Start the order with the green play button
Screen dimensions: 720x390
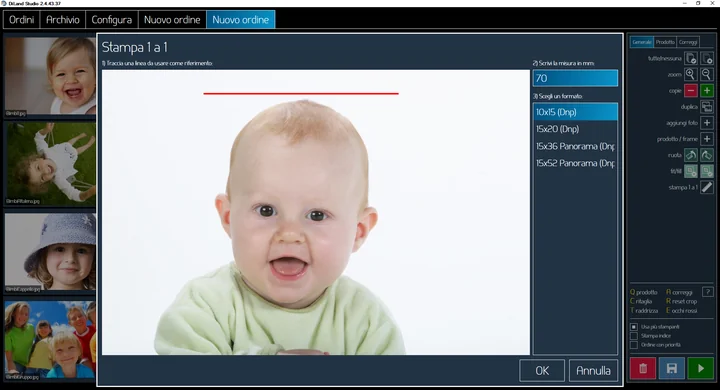coord(701,368)
